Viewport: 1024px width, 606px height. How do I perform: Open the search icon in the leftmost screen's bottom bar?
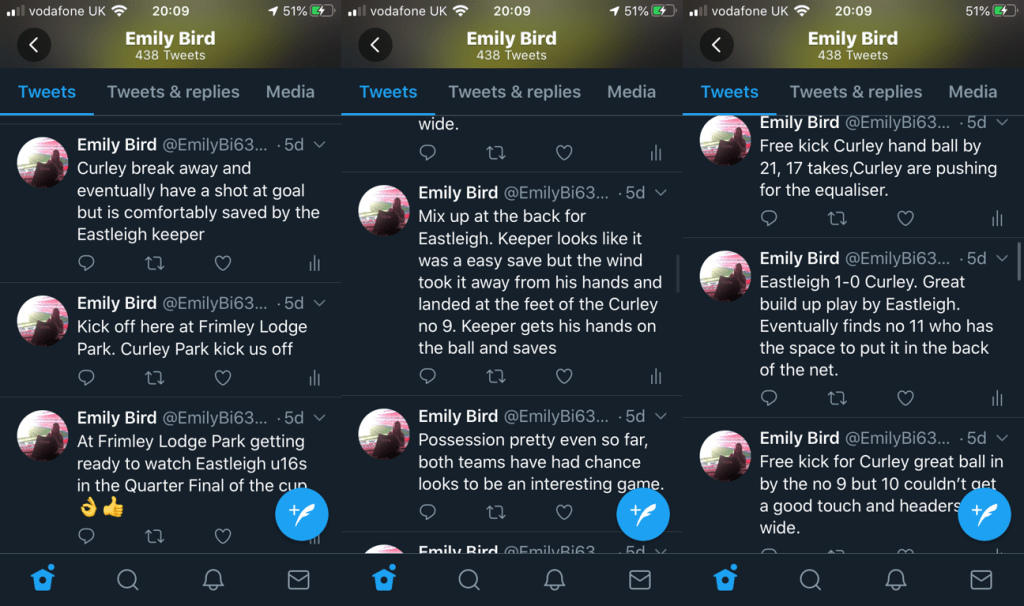tap(128, 580)
